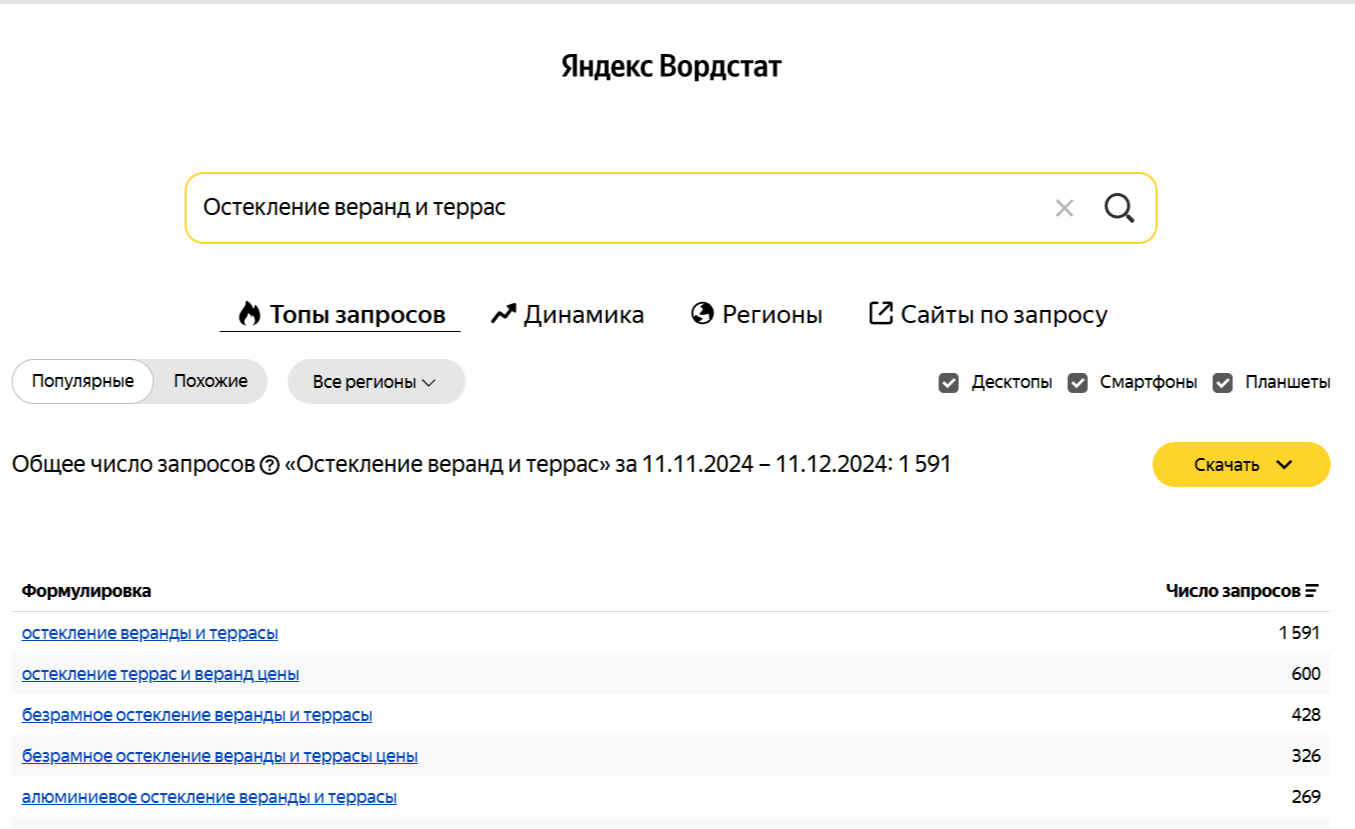The image size is (1355, 829).
Task: Open the Все регионы dropdown
Action: pyautogui.click(x=376, y=382)
